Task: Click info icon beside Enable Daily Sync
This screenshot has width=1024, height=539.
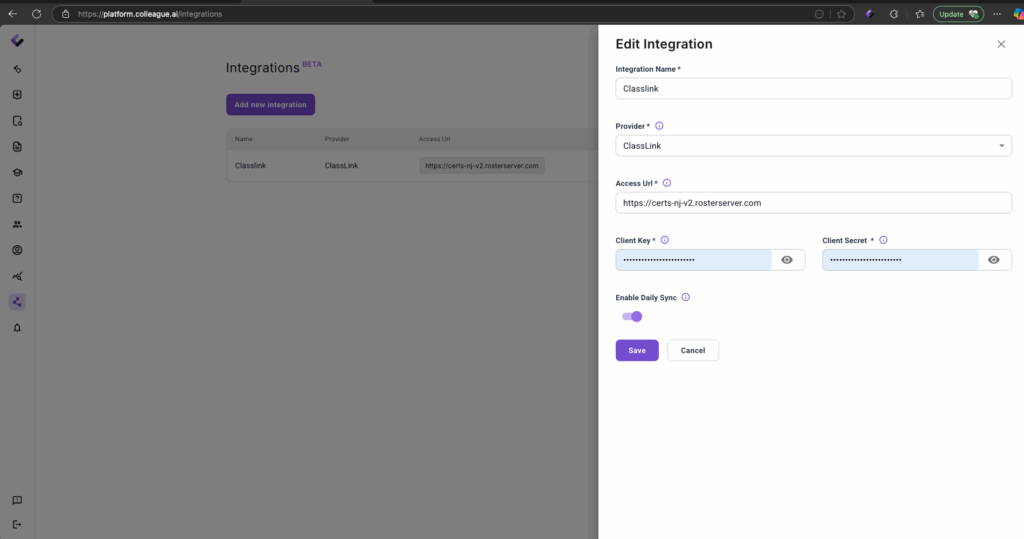Action: click(x=686, y=297)
